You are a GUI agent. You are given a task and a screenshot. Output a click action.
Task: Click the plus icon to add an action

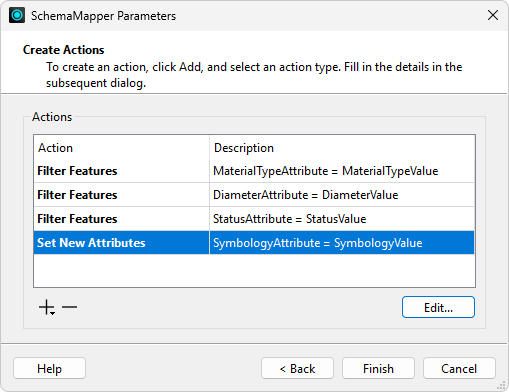(x=47, y=307)
